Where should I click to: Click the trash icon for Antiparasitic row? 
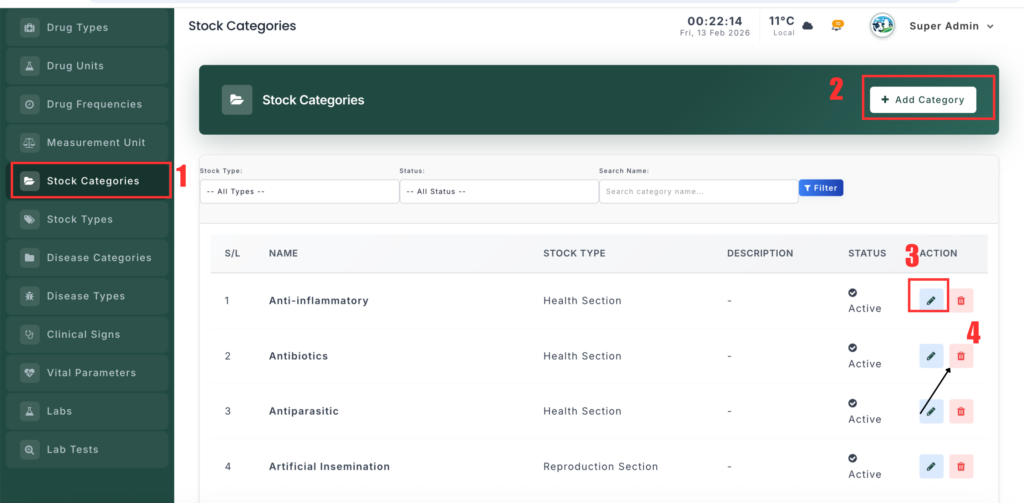pyautogui.click(x=961, y=411)
